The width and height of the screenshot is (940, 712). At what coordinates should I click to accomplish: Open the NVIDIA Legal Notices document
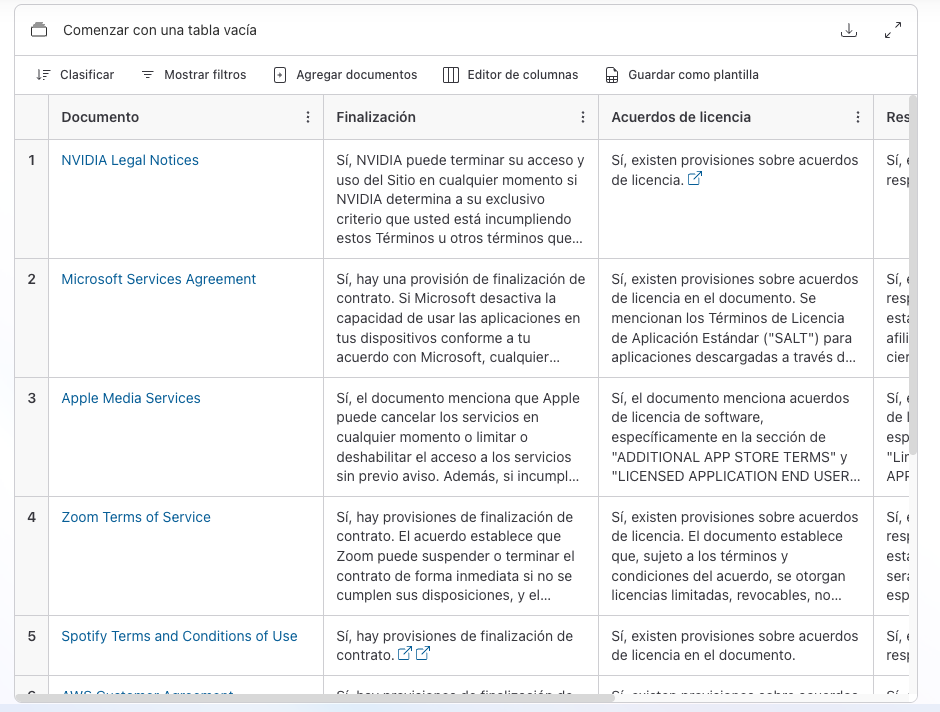[130, 160]
